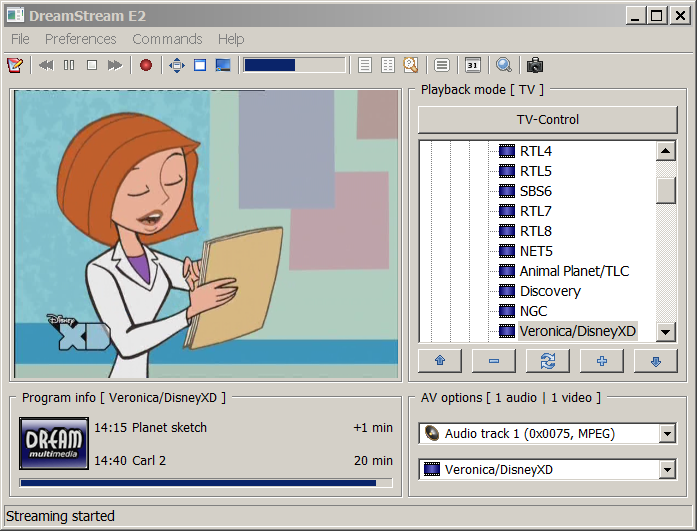Click the grid table list icon

point(388,66)
